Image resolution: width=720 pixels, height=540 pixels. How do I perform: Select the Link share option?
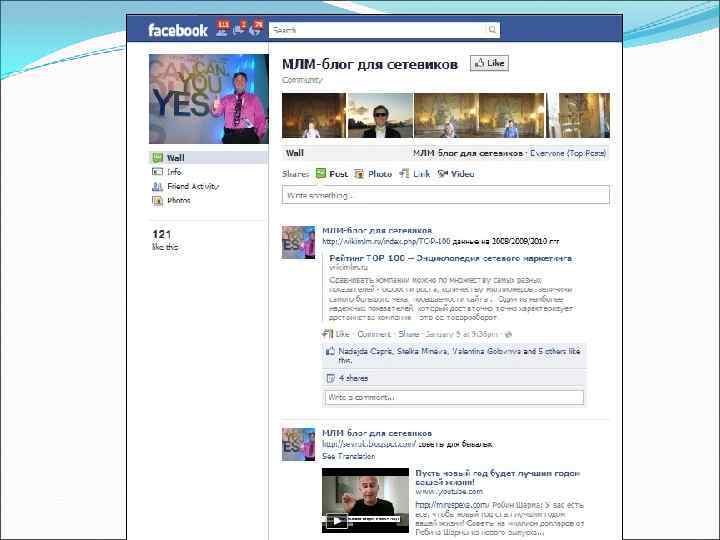pyautogui.click(x=421, y=174)
